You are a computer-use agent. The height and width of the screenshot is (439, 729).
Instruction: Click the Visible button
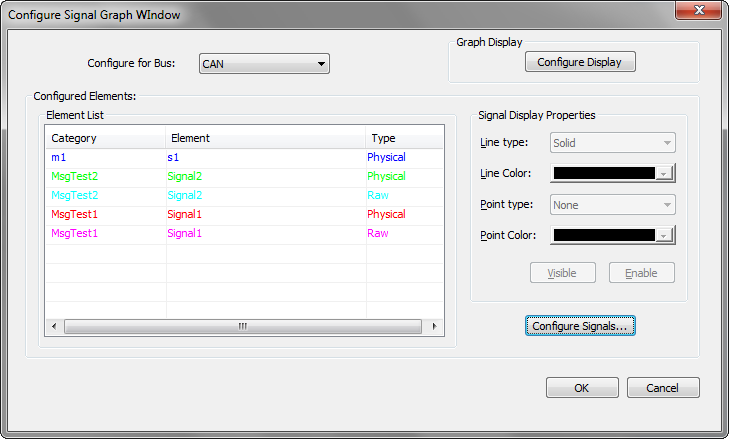(x=563, y=273)
